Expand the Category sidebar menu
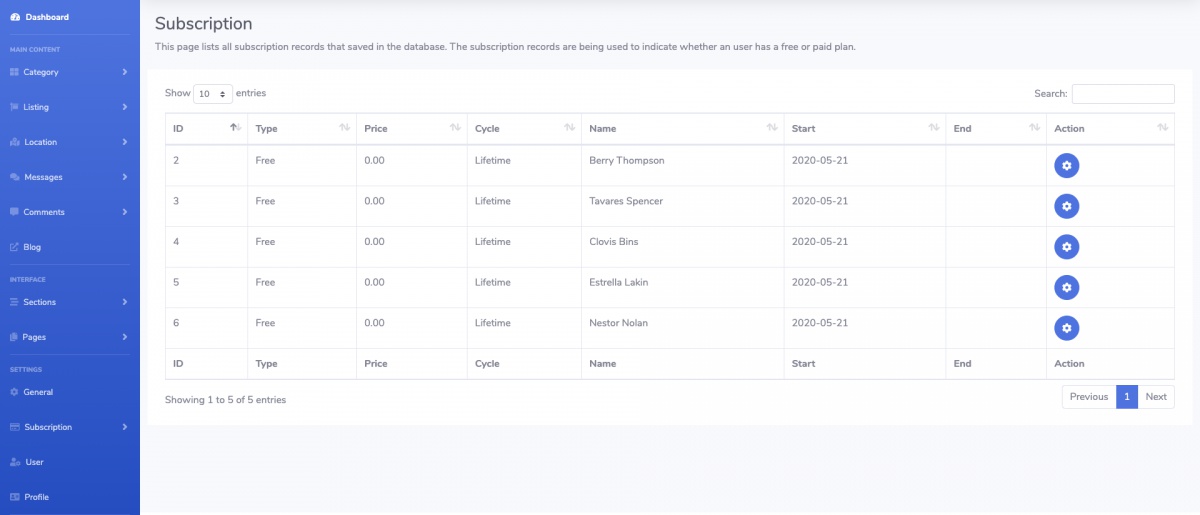Viewport: 1200px width, 515px height. [x=68, y=72]
